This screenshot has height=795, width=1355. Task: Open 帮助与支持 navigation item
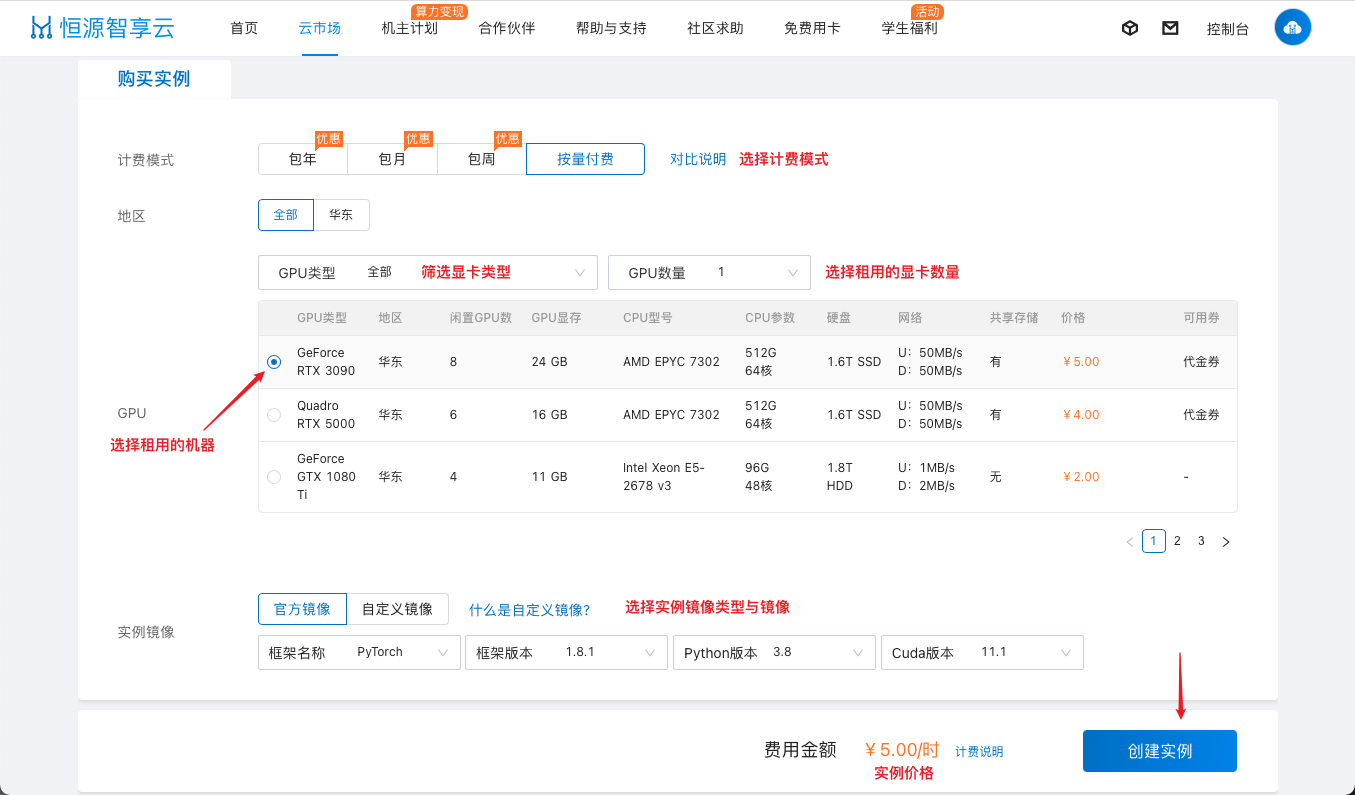click(x=611, y=28)
